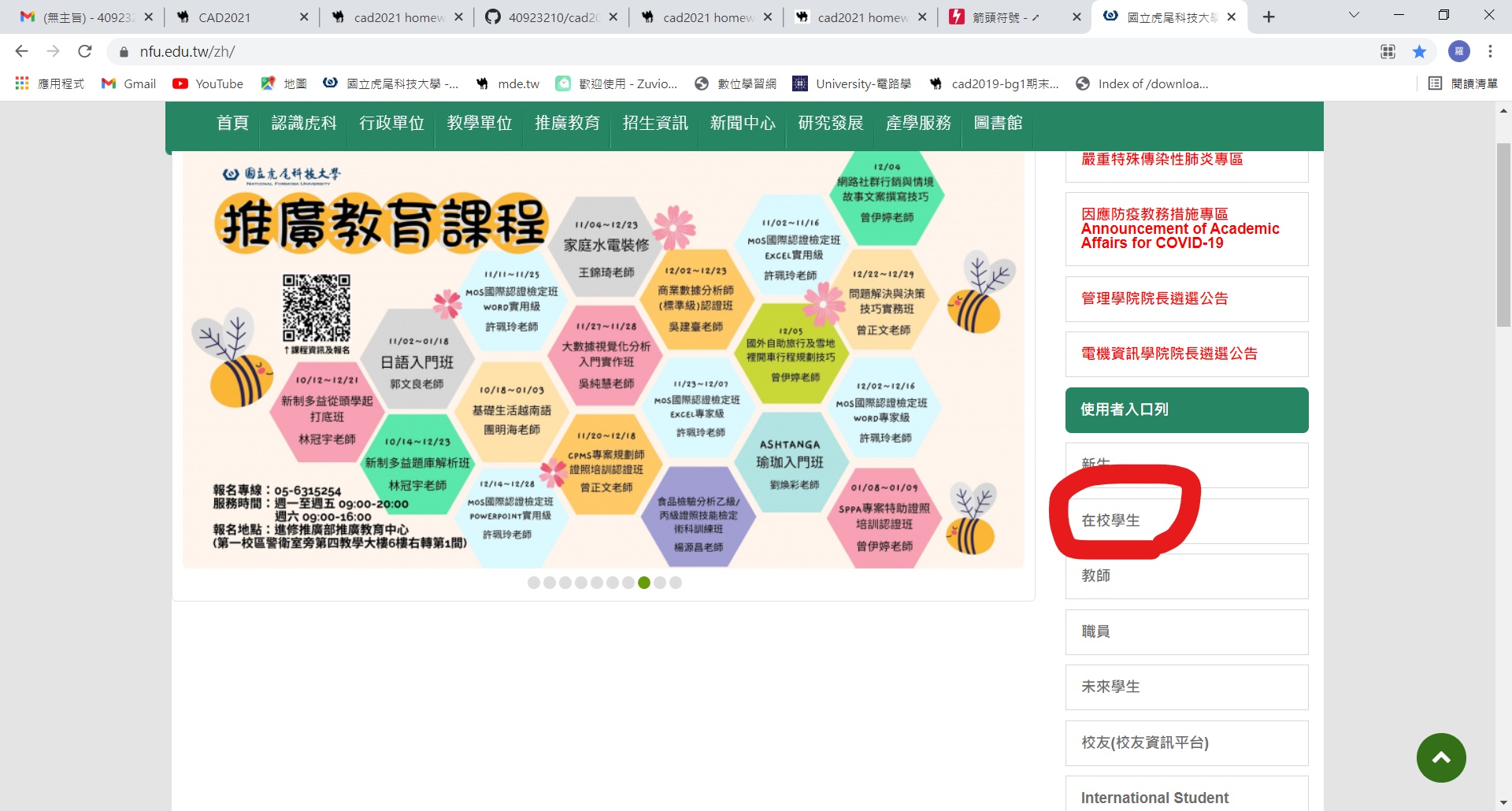Select the last carousel dot
1512x811 pixels.
coord(676,583)
